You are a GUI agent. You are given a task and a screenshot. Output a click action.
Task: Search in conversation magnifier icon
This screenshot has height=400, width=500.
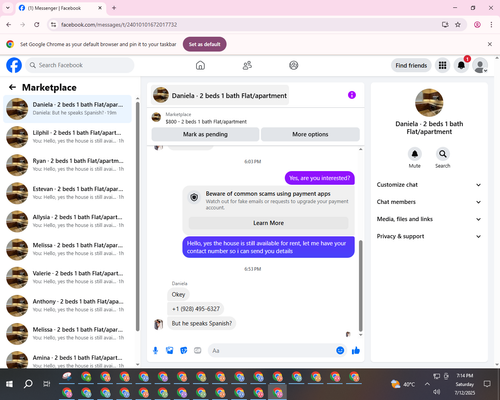click(443, 154)
